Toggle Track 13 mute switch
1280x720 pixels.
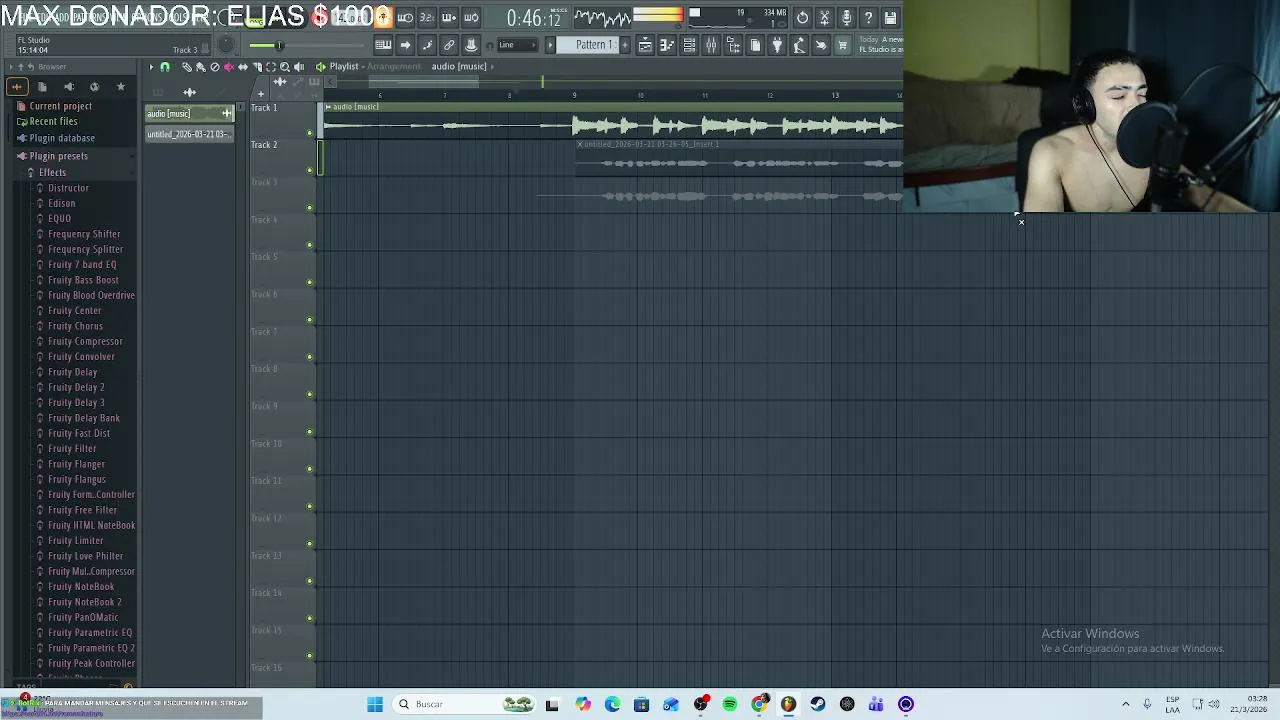pyautogui.click(x=310, y=581)
